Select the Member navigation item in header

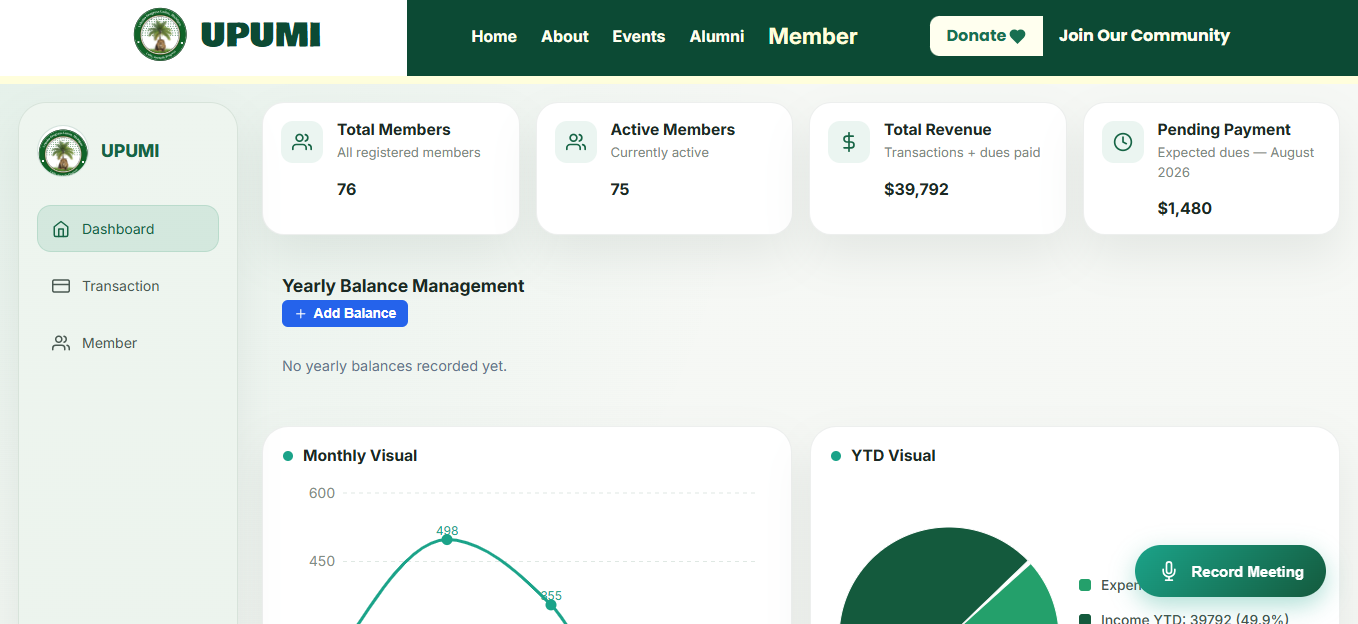[x=813, y=36]
